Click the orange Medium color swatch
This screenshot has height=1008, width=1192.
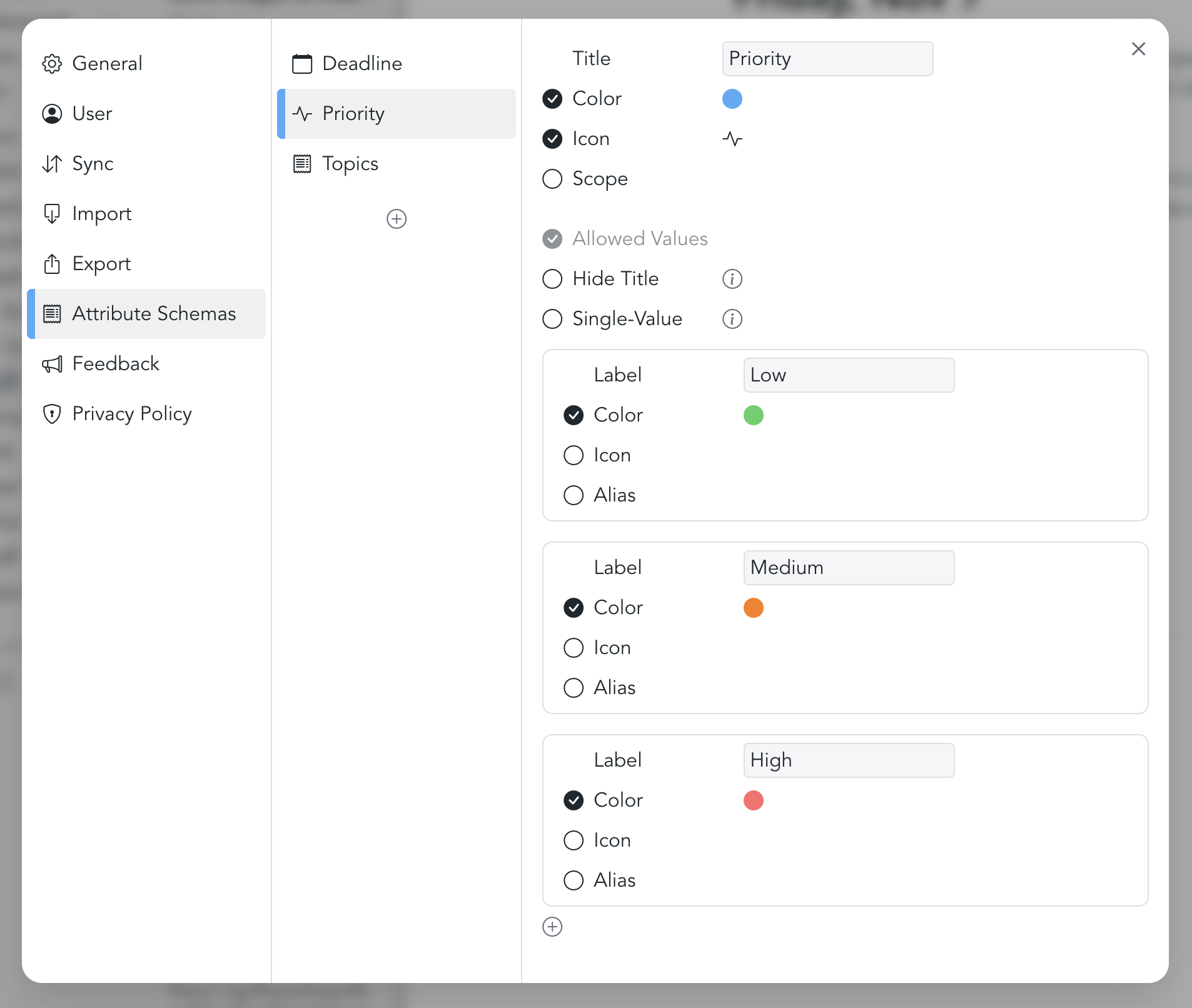753,608
